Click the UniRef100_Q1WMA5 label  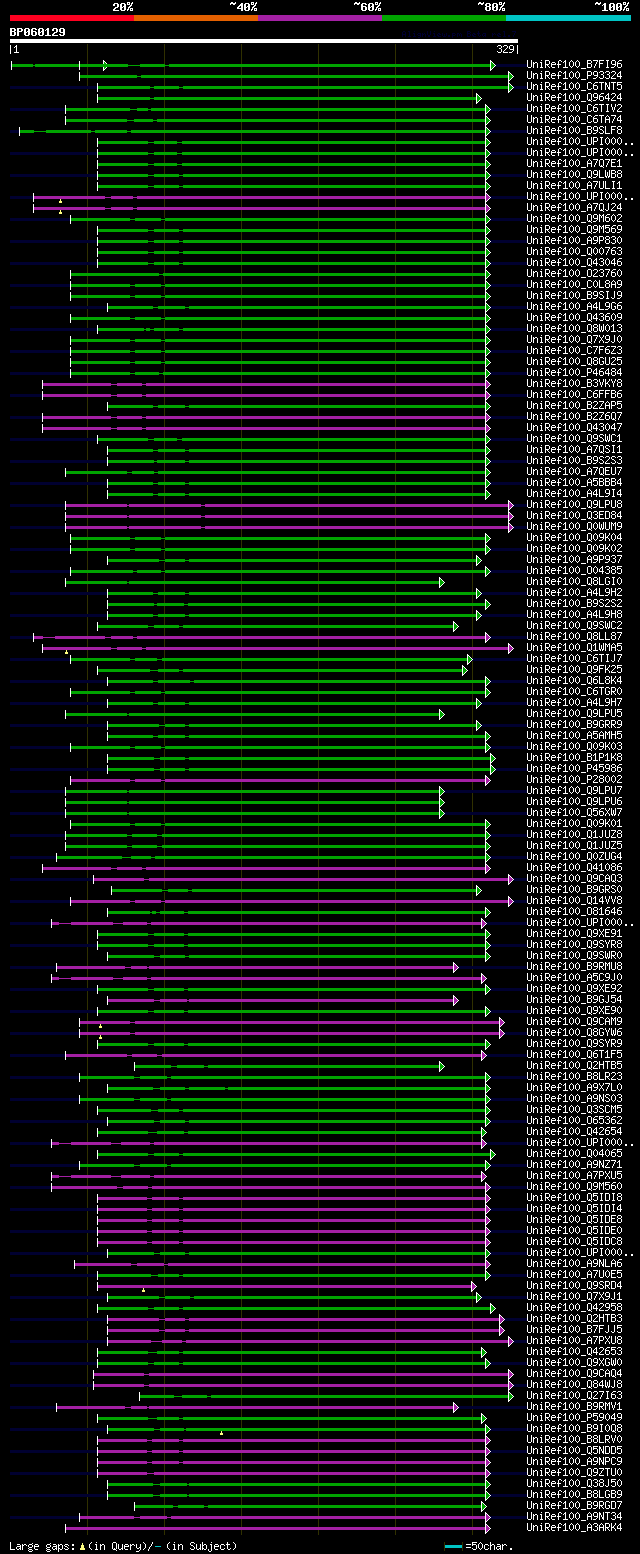click(x=574, y=647)
